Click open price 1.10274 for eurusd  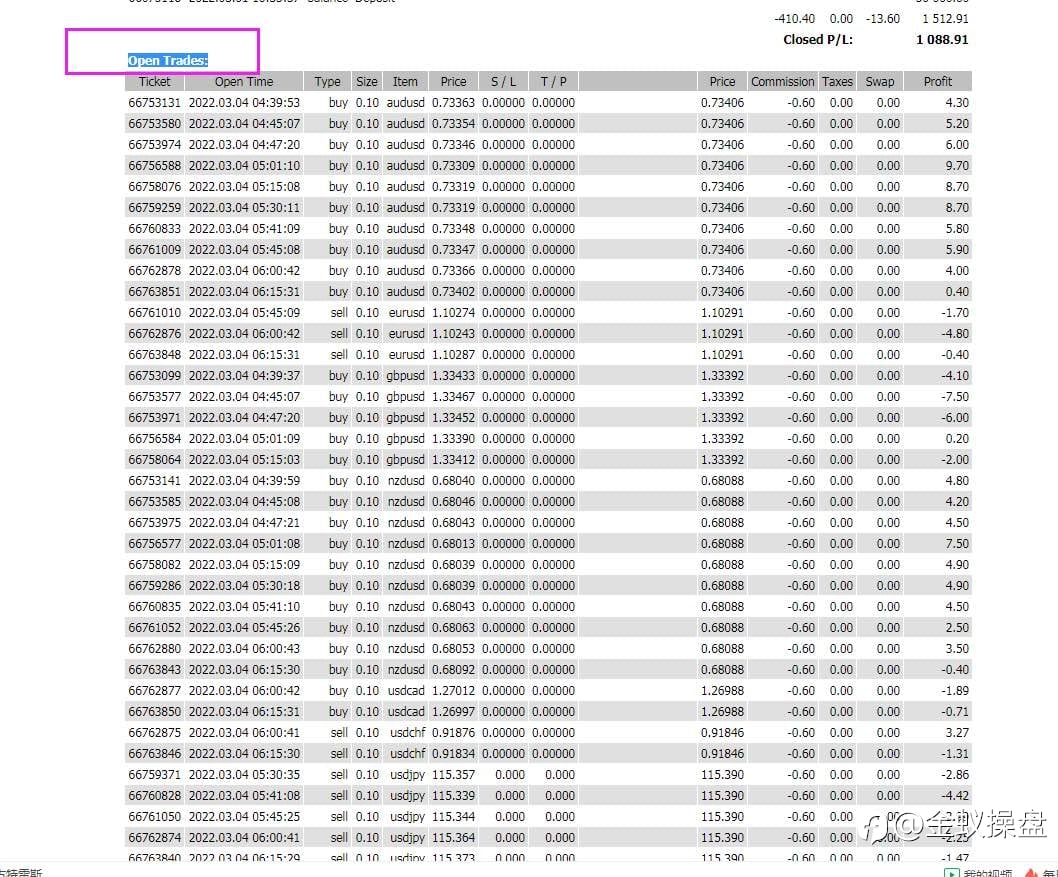tap(453, 312)
